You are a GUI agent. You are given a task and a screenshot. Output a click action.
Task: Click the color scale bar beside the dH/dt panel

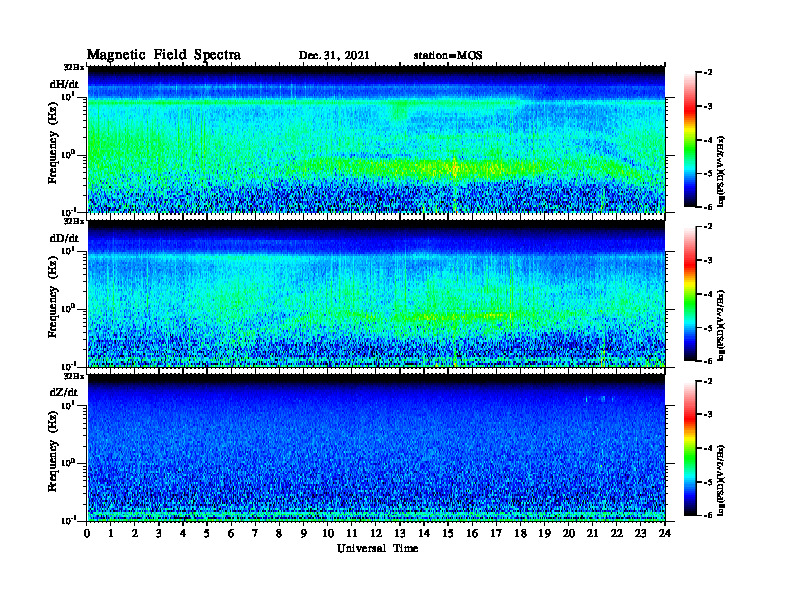[690, 140]
